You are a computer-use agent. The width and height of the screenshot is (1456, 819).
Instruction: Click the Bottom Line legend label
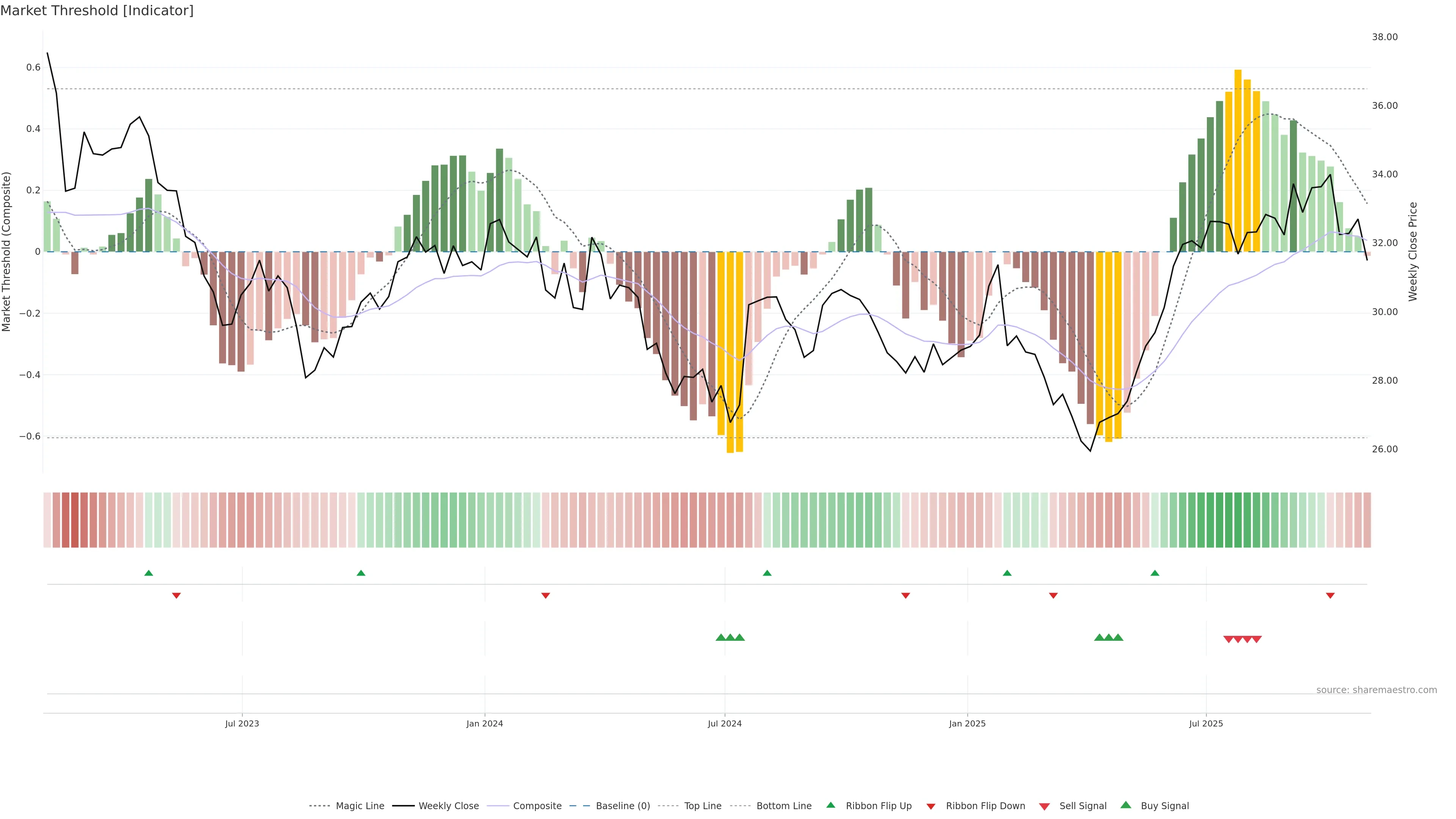pos(783,806)
